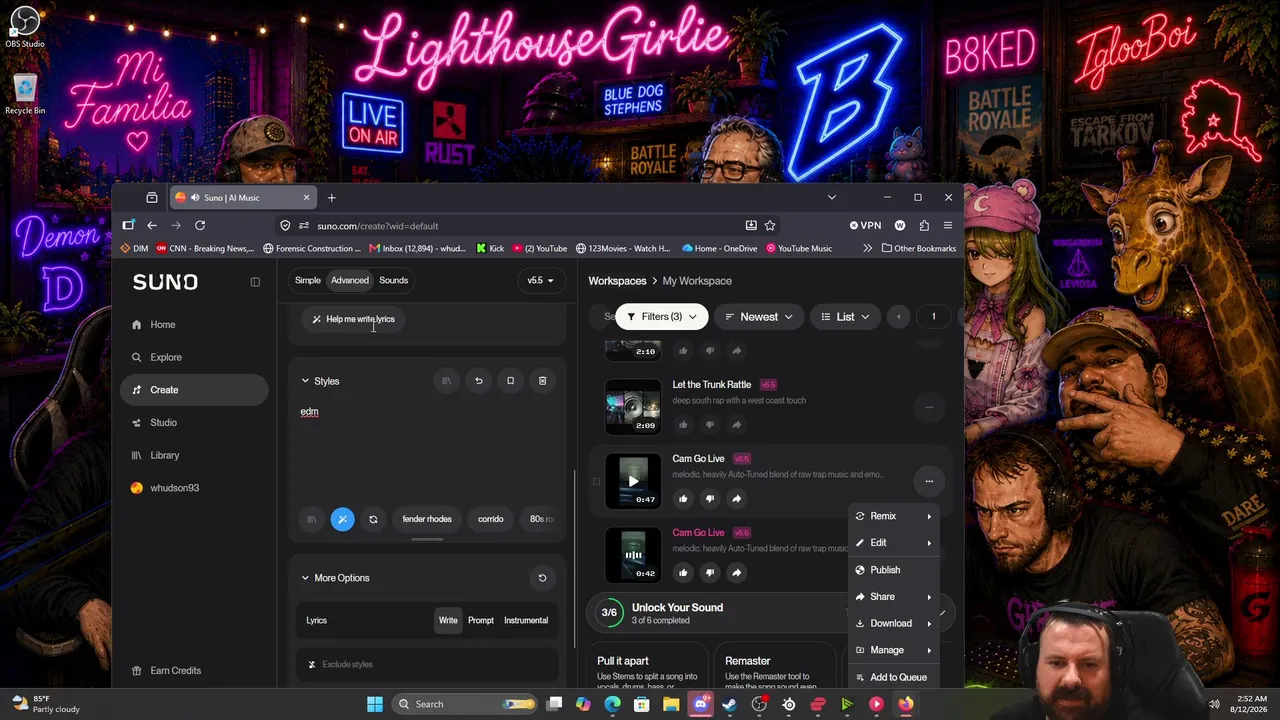
Task: Expand the Share submenu
Action: 893,597
